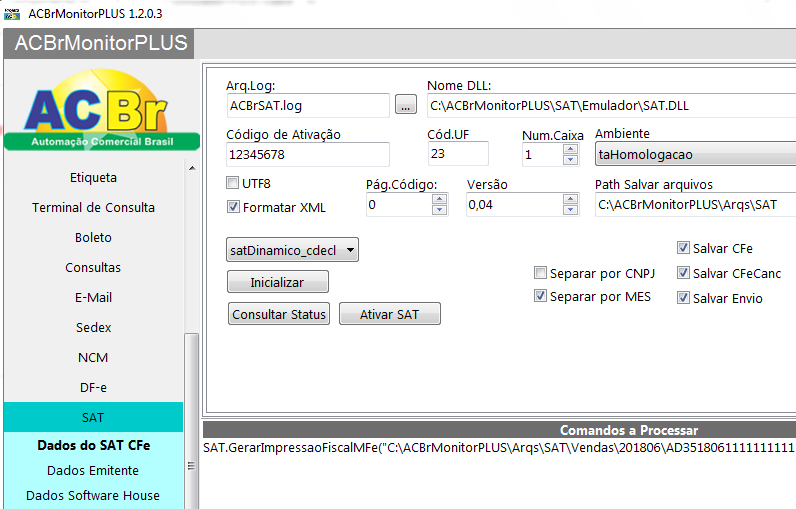This screenshot has width=796, height=509.
Task: Increase Versão with the up arrow
Action: point(571,198)
